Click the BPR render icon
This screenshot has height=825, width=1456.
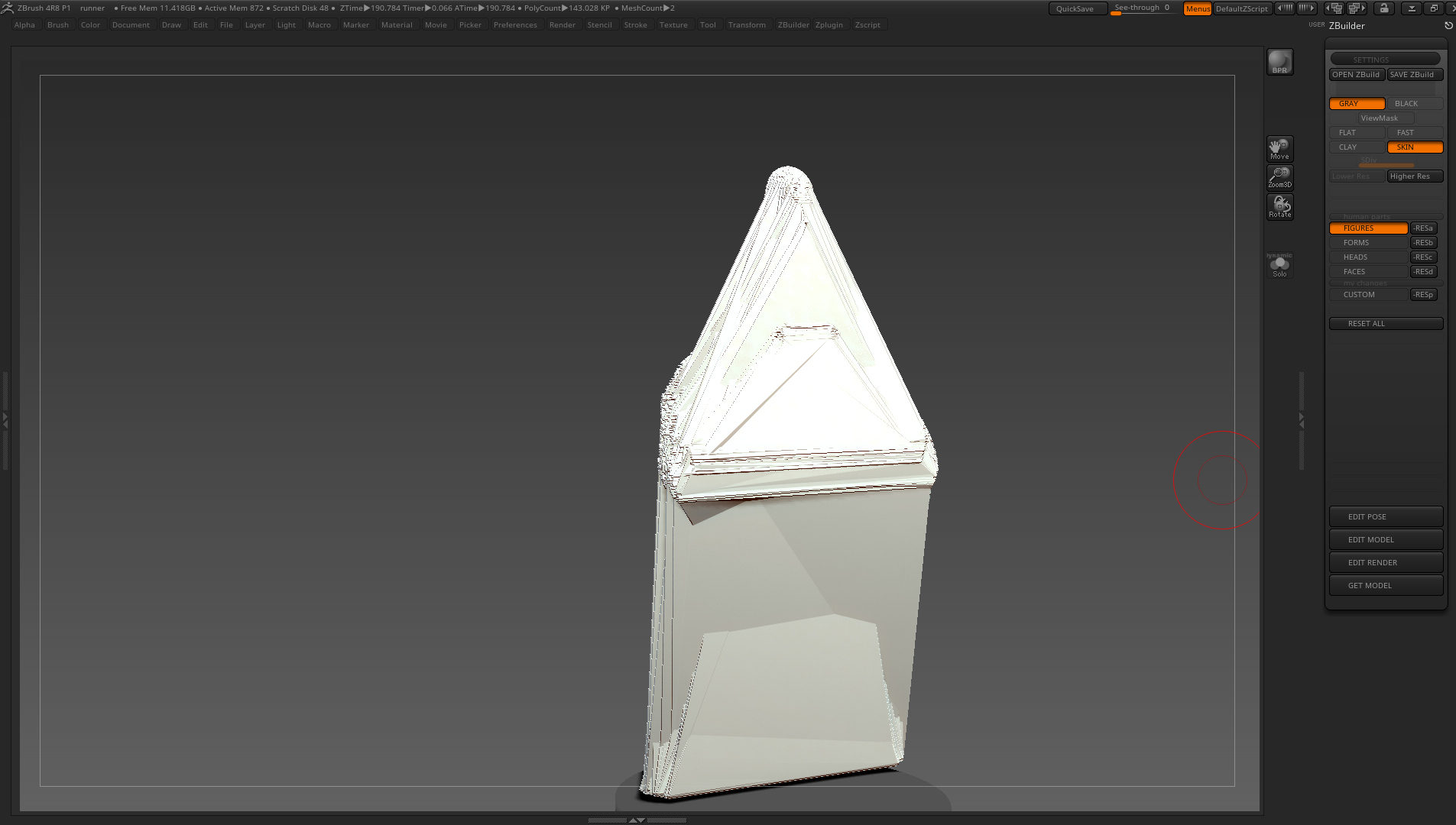click(x=1279, y=62)
